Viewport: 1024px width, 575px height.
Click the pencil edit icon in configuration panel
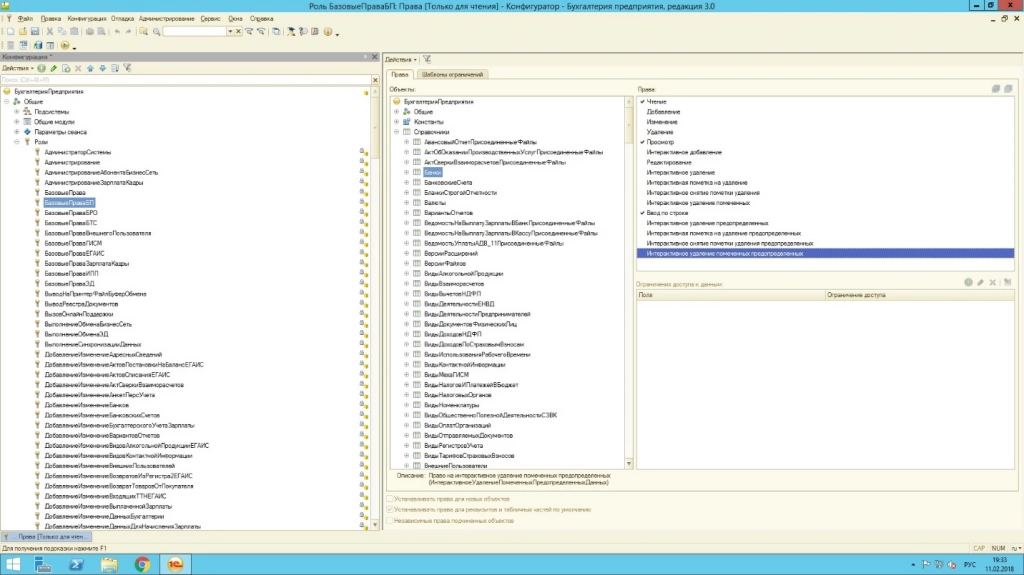coord(53,68)
